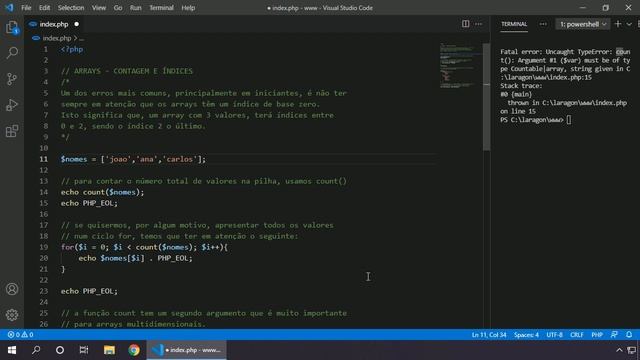Click the for keyword on line 19
Image resolution: width=640 pixels, height=360 pixels.
pos(67,247)
